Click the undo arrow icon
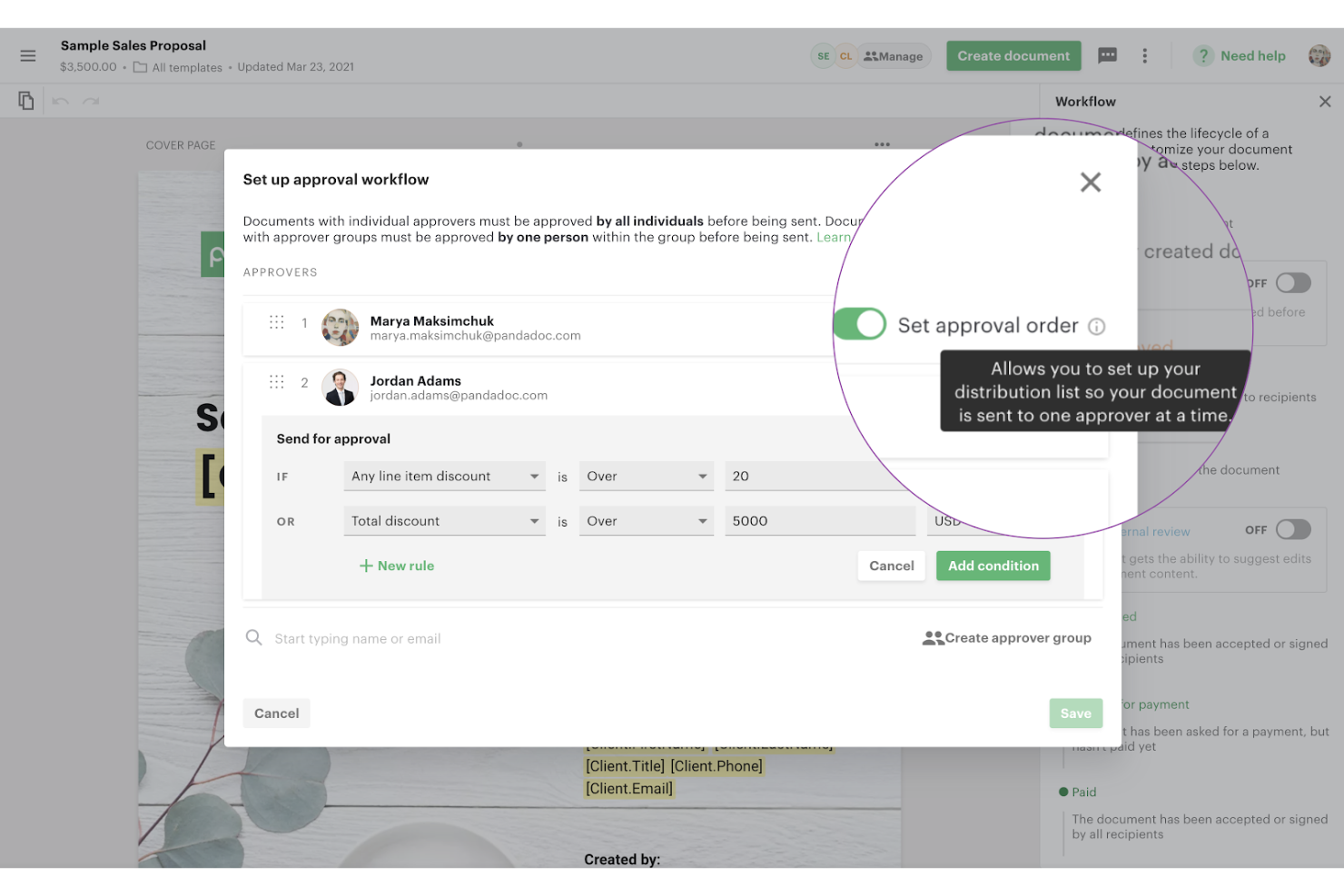Viewport: 1344px width, 896px height. (x=61, y=101)
